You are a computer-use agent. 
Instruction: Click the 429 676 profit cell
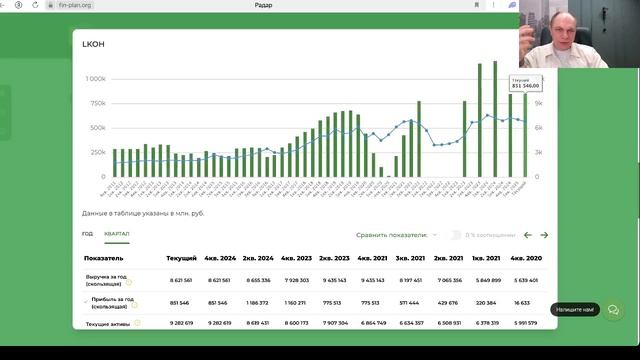[448, 303]
